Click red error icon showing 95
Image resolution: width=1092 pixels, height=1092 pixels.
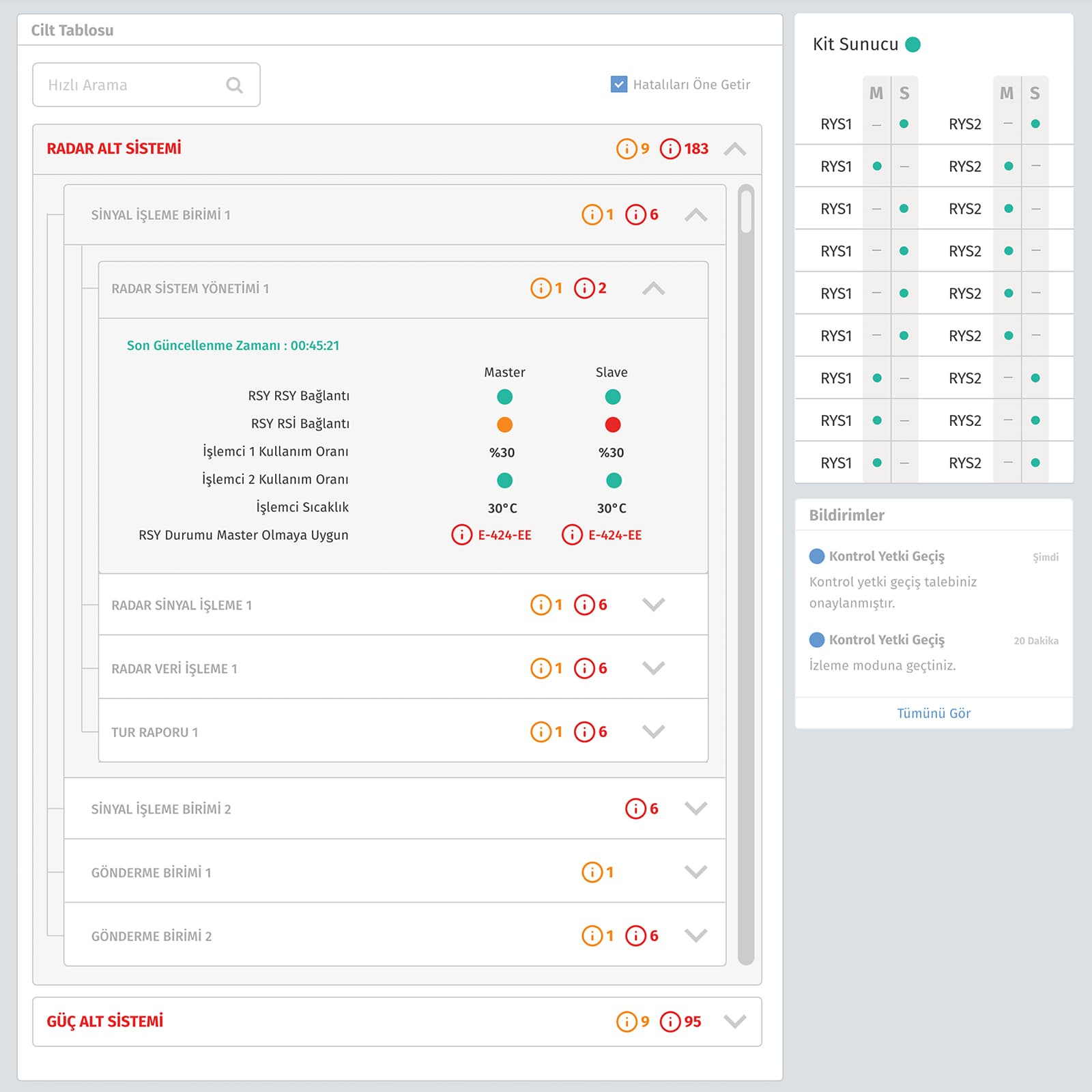point(670,1022)
